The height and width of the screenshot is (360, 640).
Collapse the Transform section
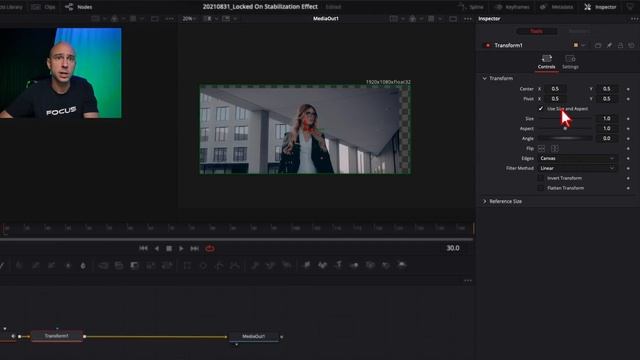pos(484,78)
